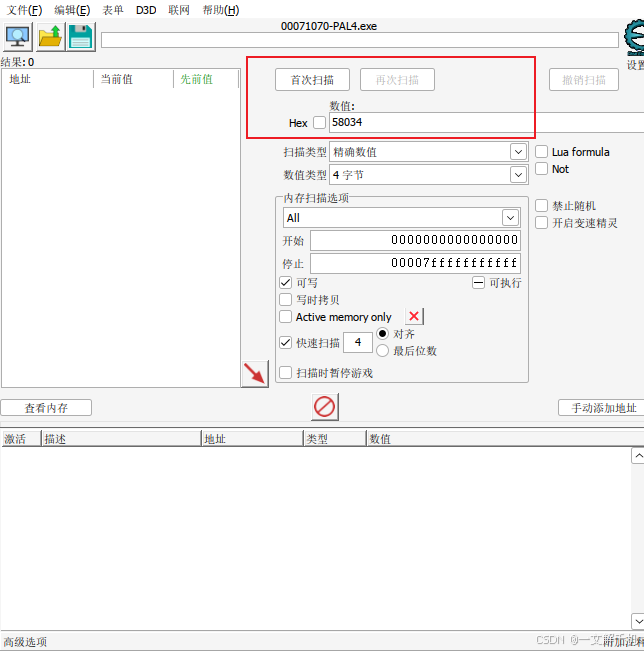Screen dimensions: 644x651
Task: Click the 地址 results column header
Action: pyautogui.click(x=48, y=79)
